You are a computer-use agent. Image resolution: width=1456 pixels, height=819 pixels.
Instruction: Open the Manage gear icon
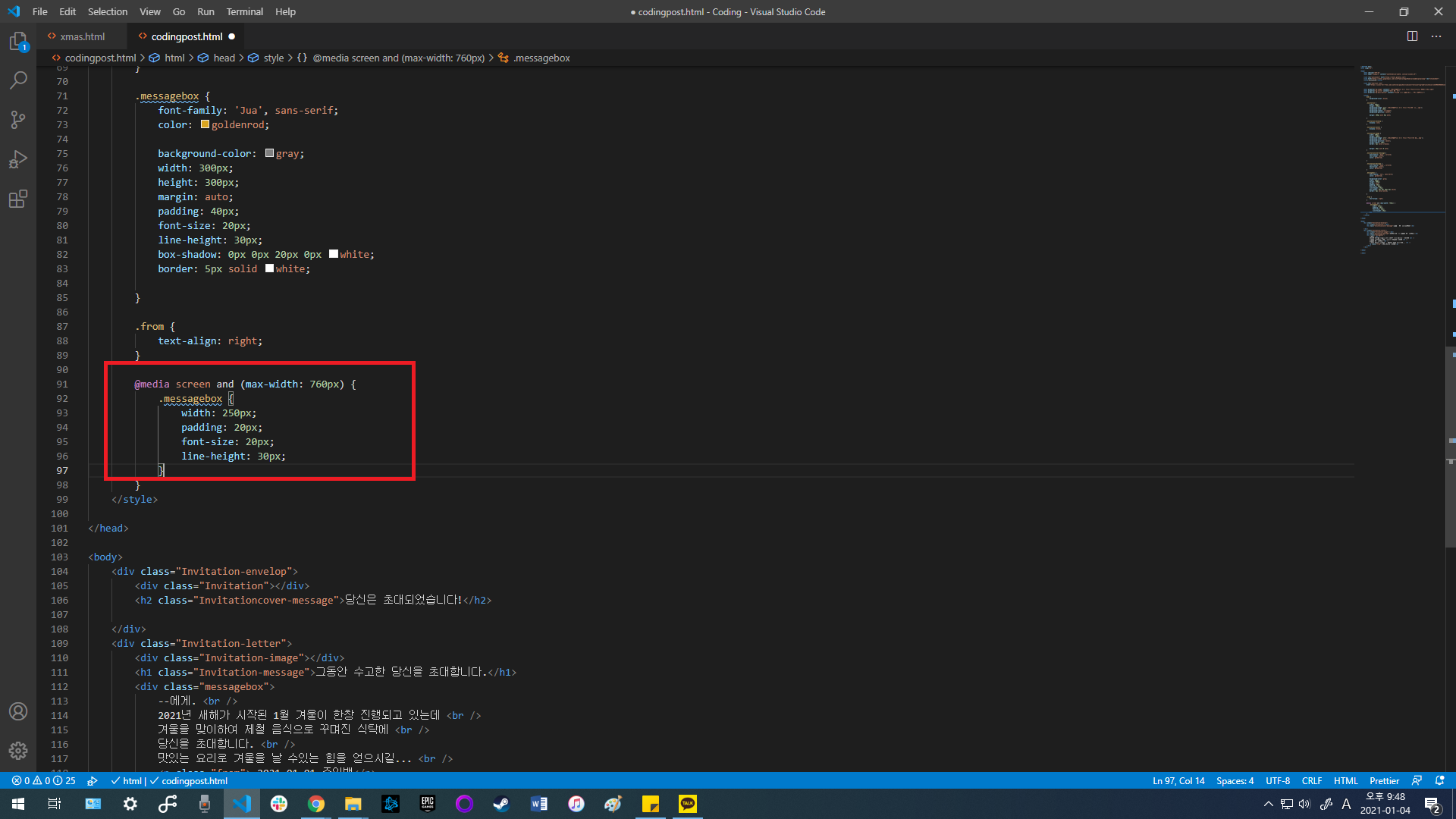pyautogui.click(x=18, y=751)
